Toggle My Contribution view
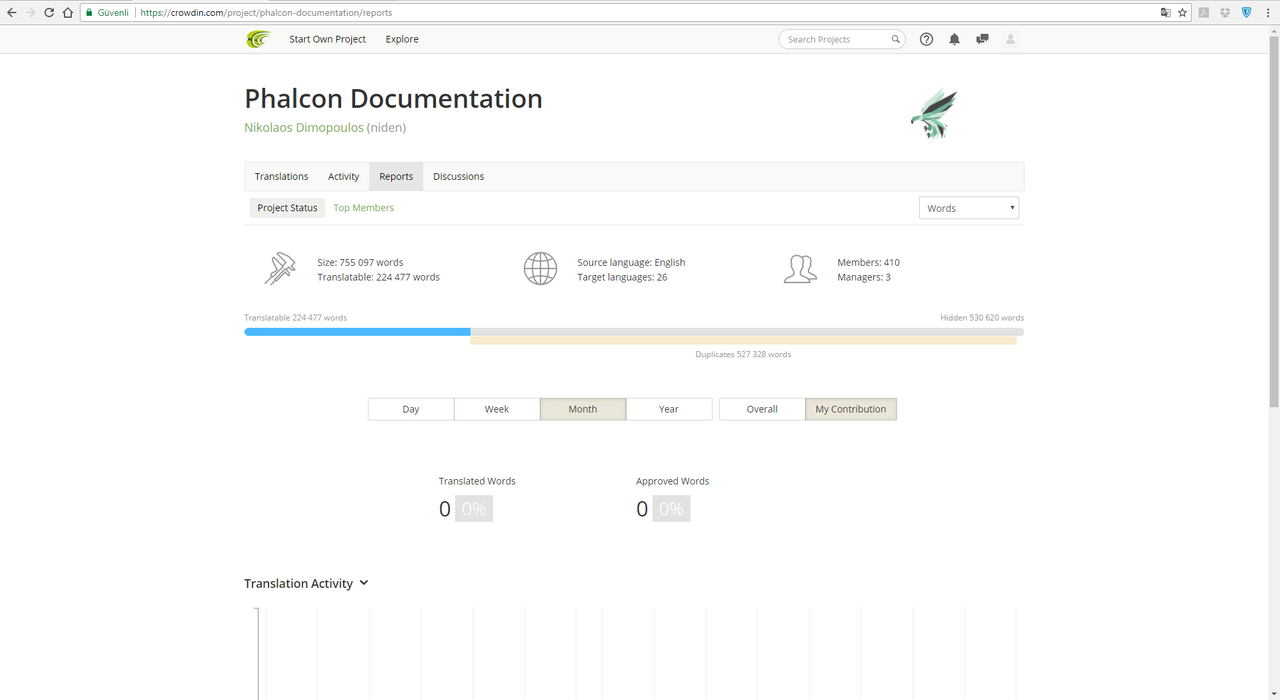1280x700 pixels. (851, 409)
